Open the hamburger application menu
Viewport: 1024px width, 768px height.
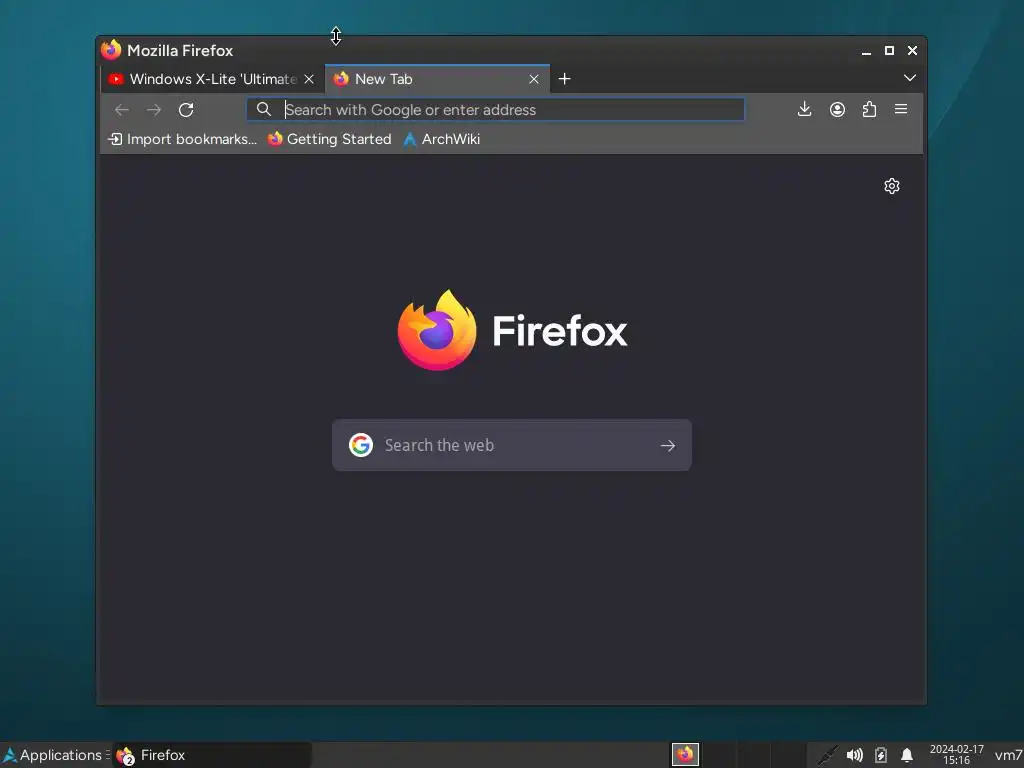click(901, 109)
